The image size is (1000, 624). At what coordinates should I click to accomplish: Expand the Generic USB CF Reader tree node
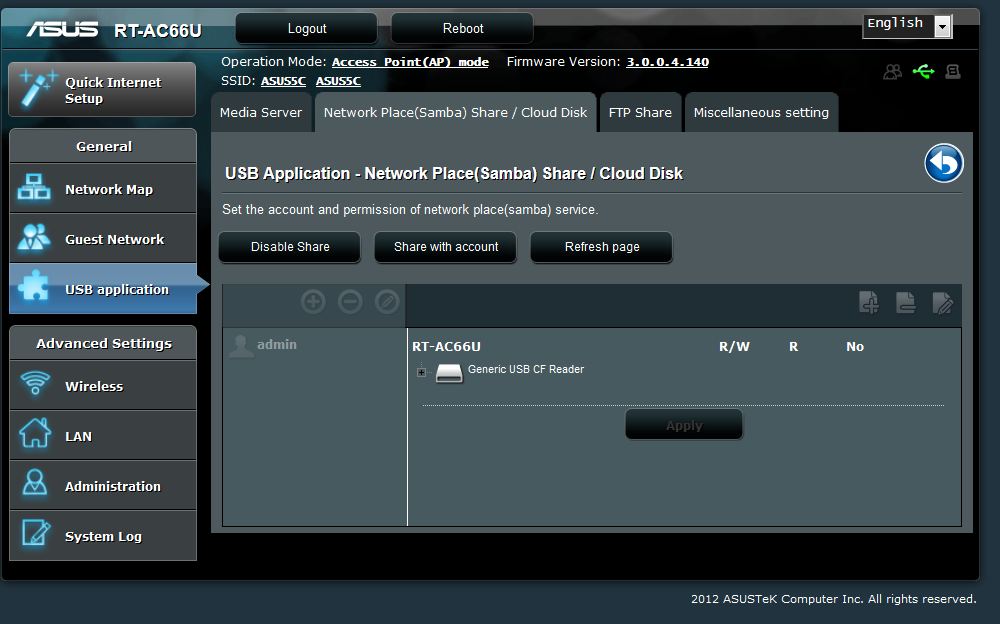[x=421, y=372]
